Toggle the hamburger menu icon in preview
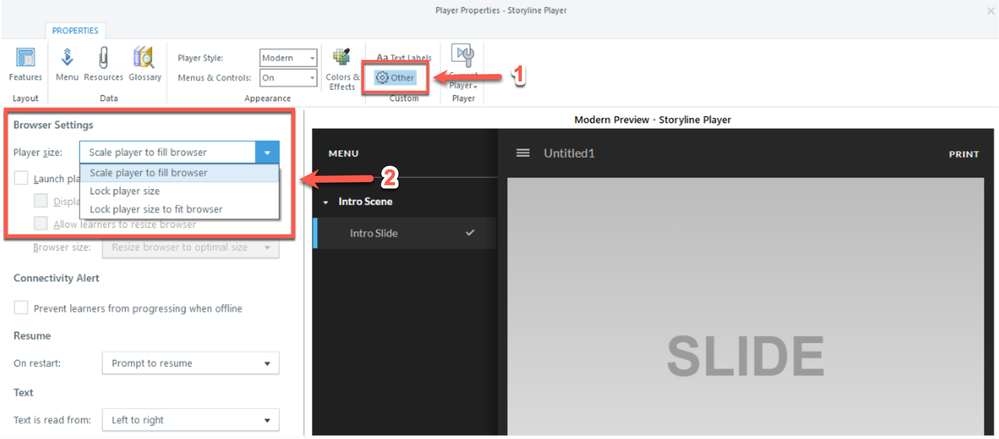 pyautogui.click(x=522, y=153)
